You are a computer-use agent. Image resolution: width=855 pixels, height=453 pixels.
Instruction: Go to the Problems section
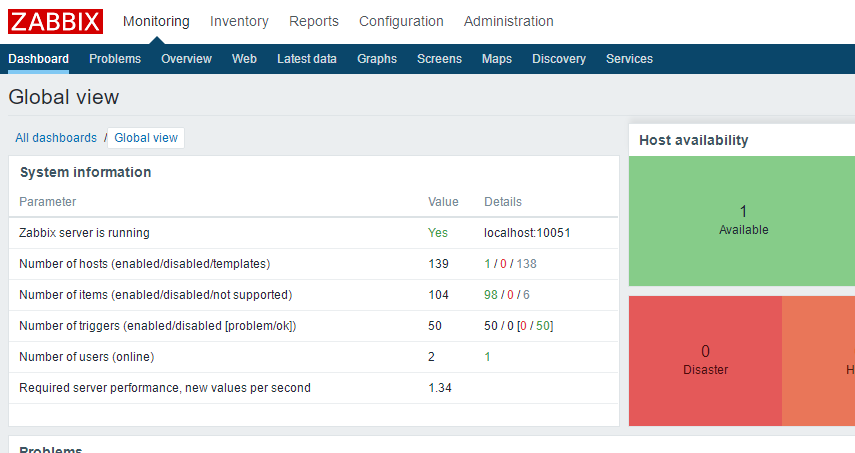point(115,59)
